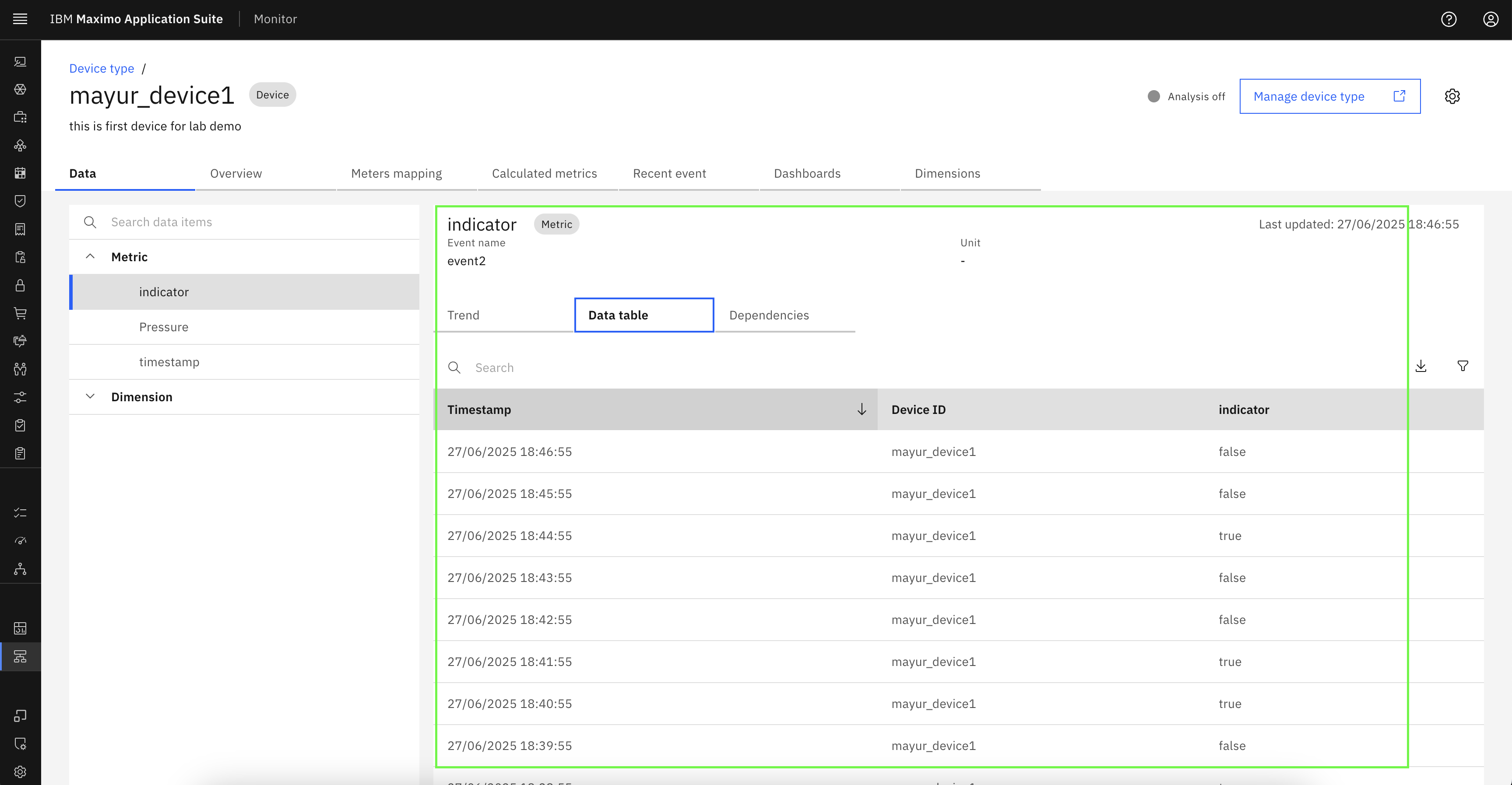1512x785 pixels.
Task: Open the hamburger navigation menu
Action: [x=20, y=19]
